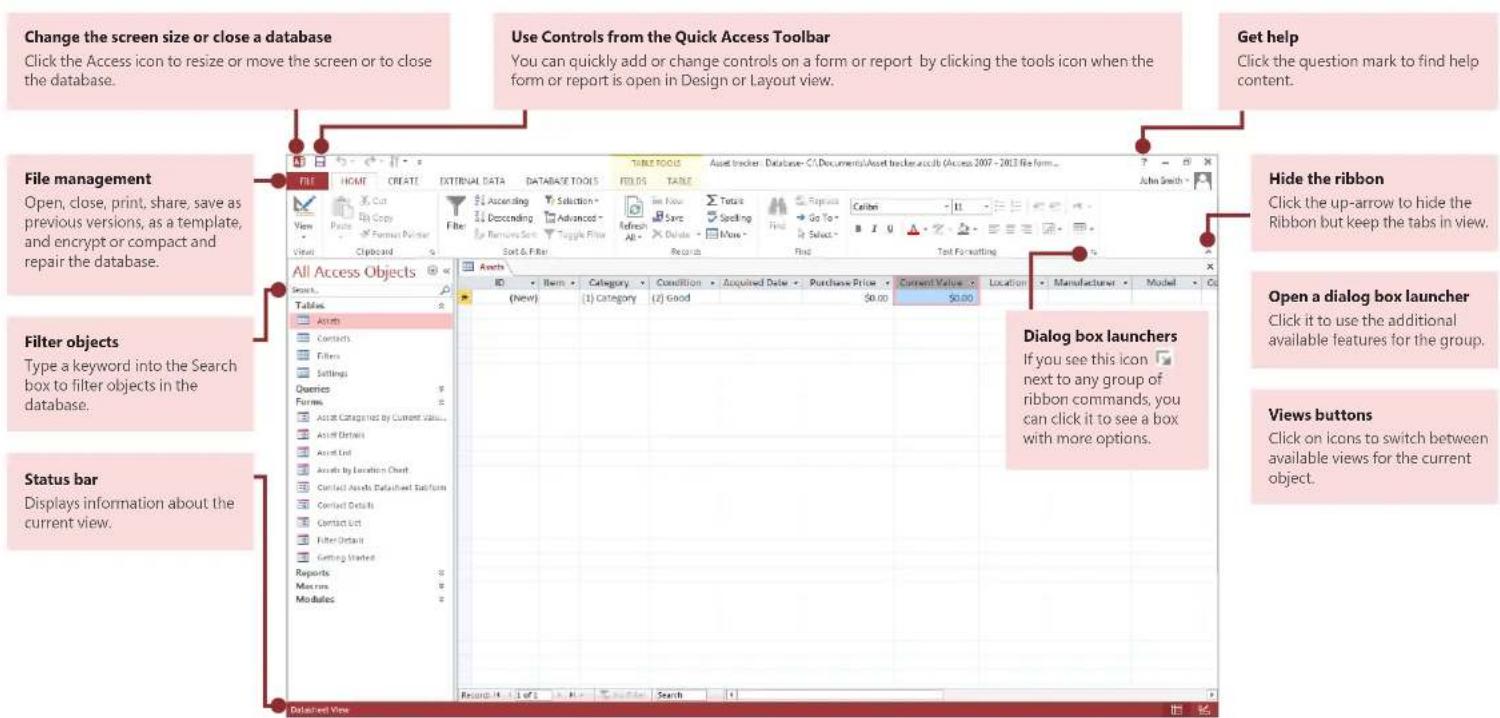Open the Go To dropdown
This screenshot has width=1500, height=718.
pyautogui.click(x=817, y=217)
